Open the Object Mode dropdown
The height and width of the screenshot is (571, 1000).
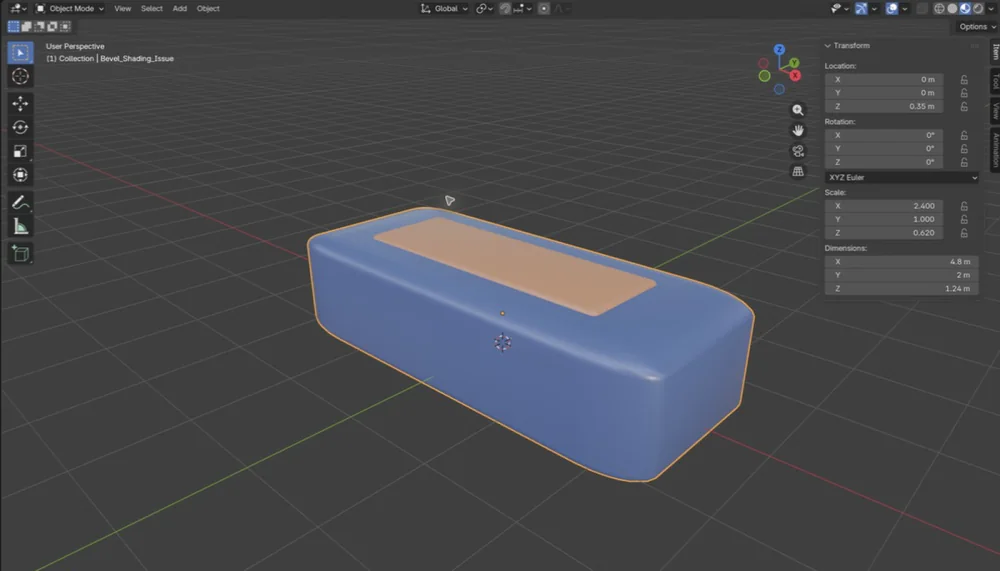tap(70, 8)
